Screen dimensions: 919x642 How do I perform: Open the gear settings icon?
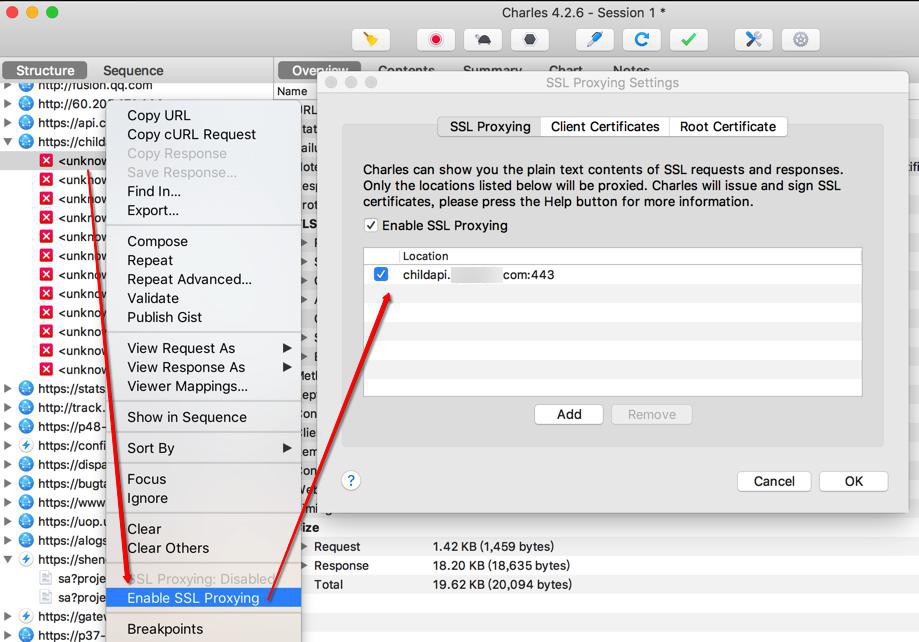(801, 39)
